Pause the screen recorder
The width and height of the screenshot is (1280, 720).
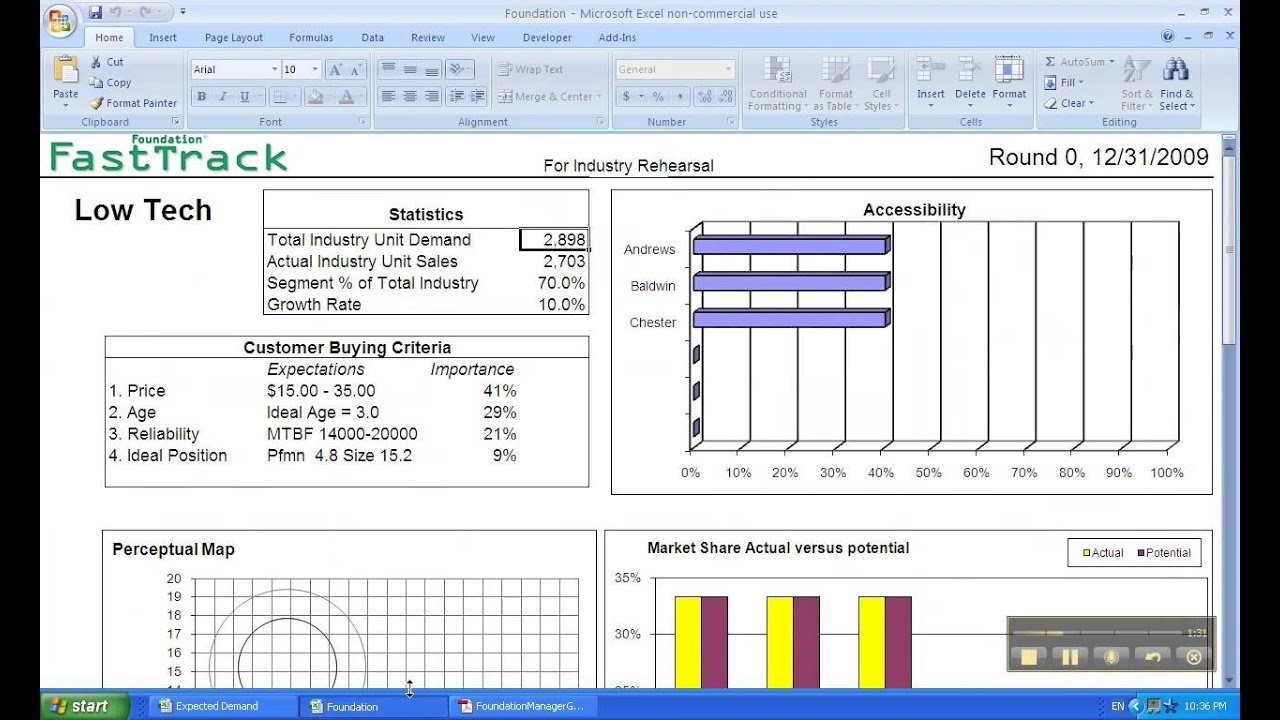click(x=1069, y=657)
